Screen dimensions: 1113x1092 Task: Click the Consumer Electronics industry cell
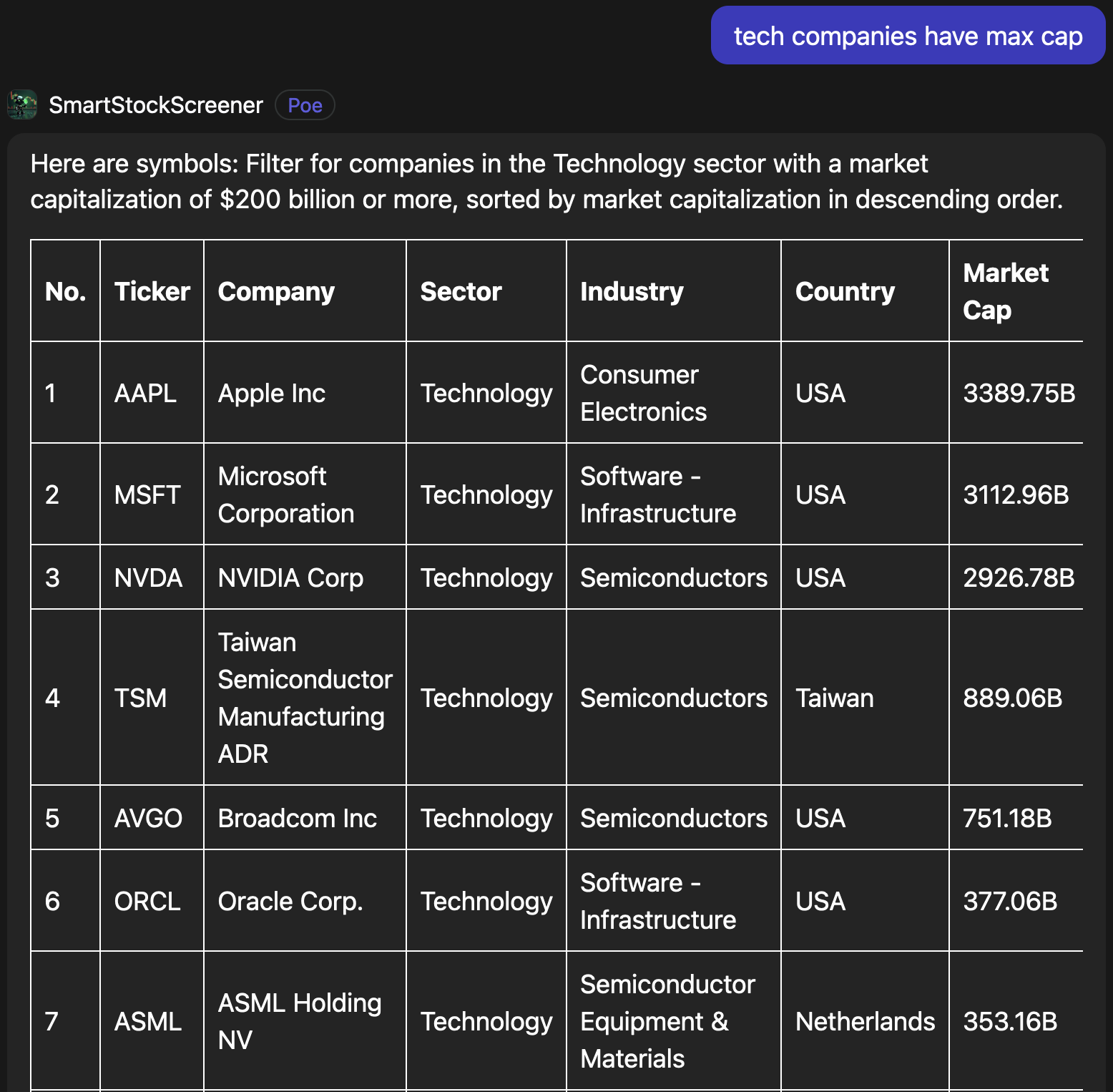click(643, 393)
